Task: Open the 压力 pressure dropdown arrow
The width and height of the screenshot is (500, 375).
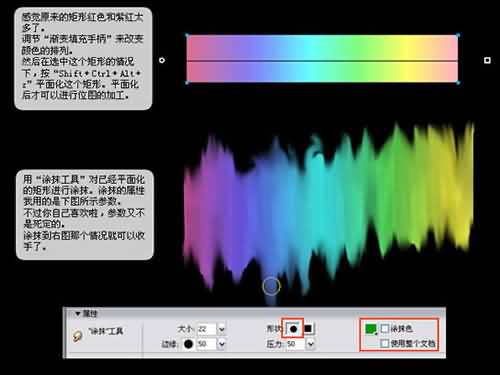Action: click(310, 344)
